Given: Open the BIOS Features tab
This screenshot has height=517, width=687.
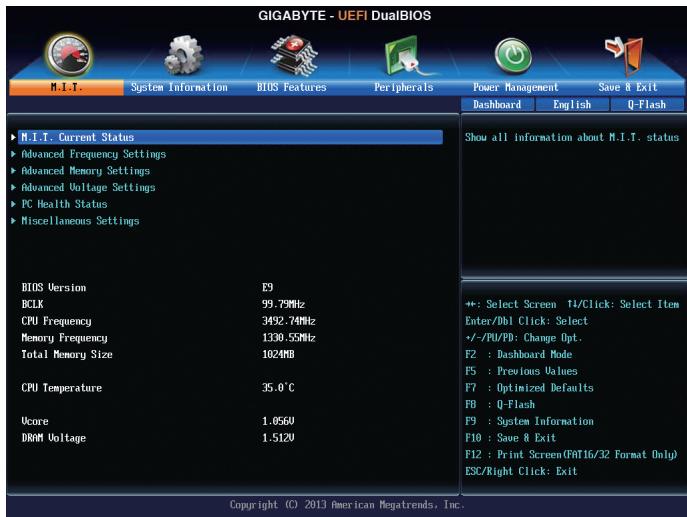Looking at the screenshot, I should point(291,87).
